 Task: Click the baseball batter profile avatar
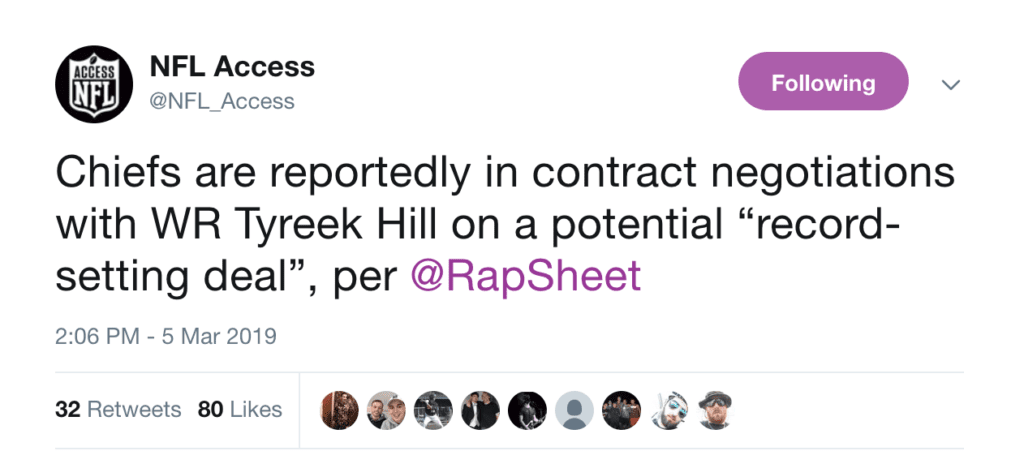(433, 410)
